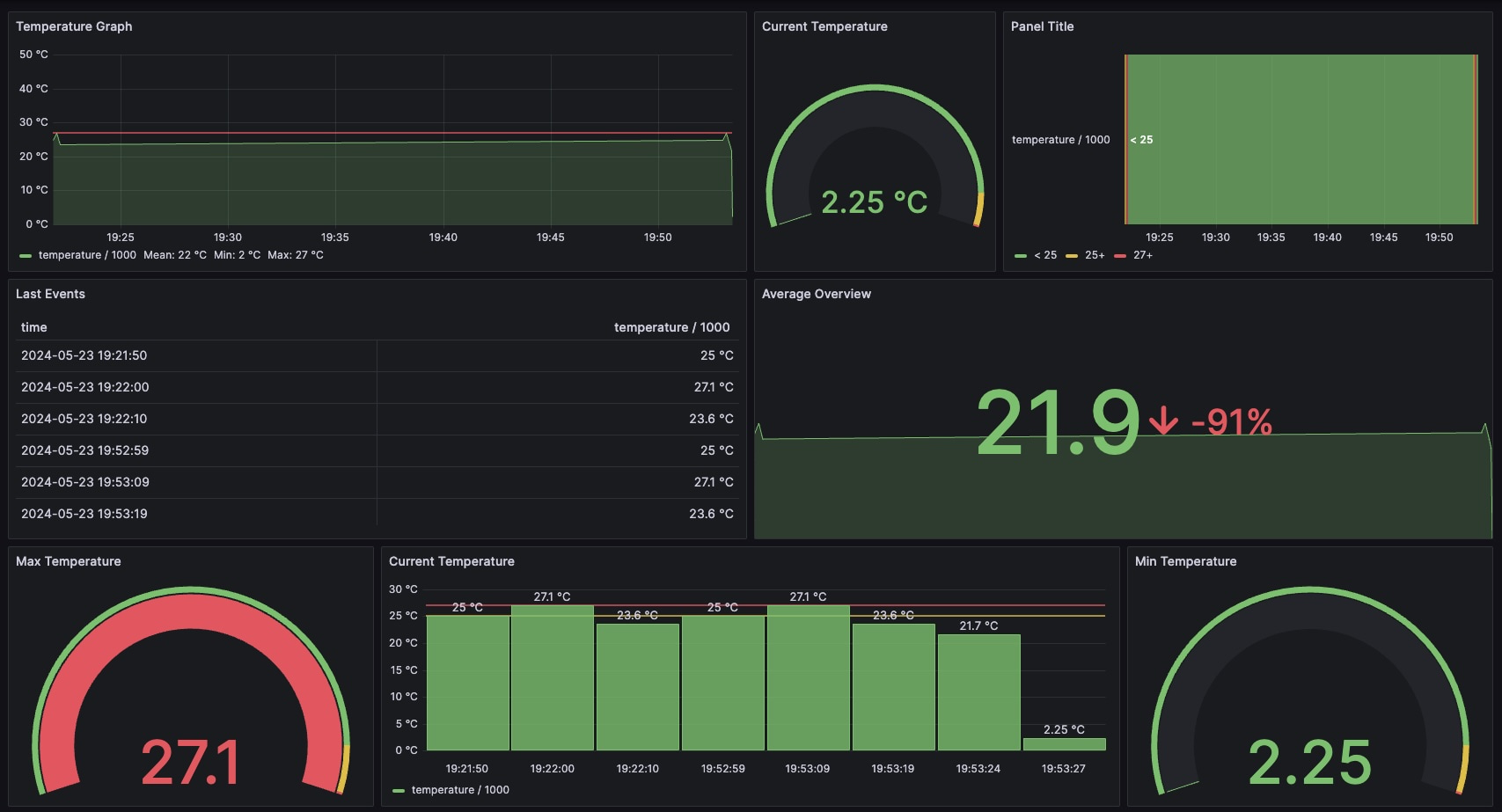Open the Current Temperature bar chart panel title

click(x=451, y=561)
